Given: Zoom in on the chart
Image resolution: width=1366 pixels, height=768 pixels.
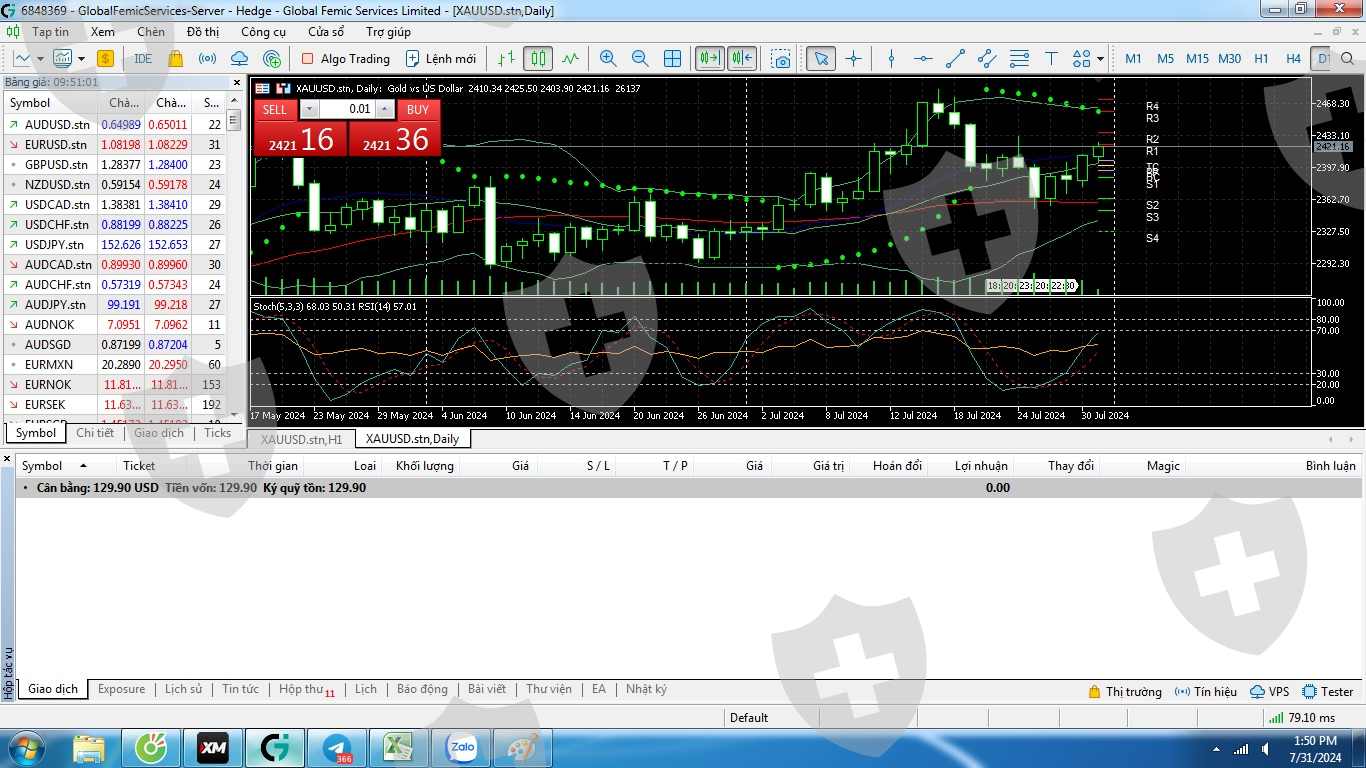Looking at the screenshot, I should (608, 59).
